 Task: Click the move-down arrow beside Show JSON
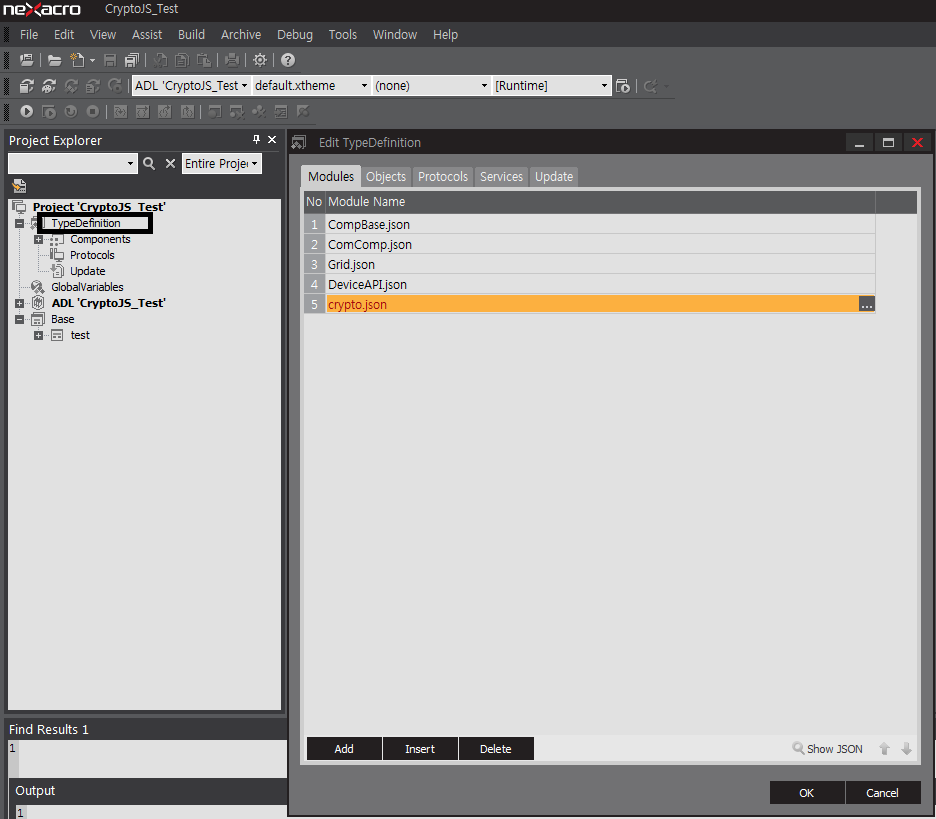(x=906, y=749)
